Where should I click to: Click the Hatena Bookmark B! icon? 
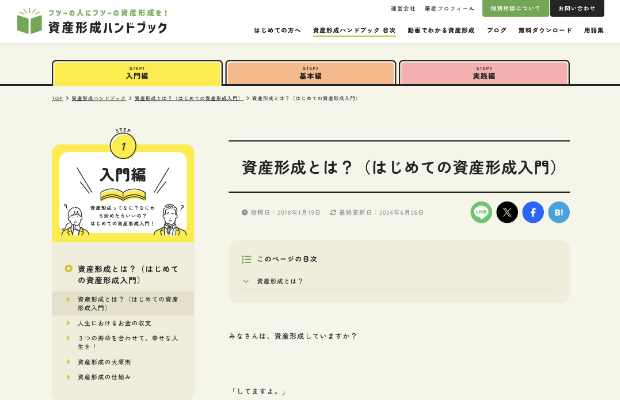[559, 212]
